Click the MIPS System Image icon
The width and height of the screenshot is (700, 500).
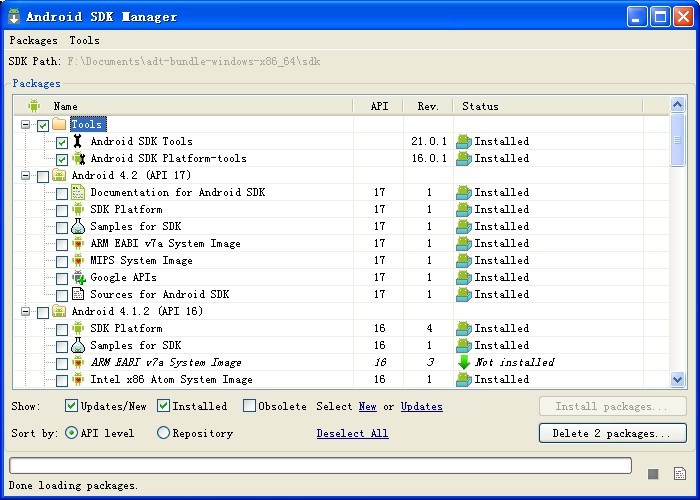[x=78, y=260]
